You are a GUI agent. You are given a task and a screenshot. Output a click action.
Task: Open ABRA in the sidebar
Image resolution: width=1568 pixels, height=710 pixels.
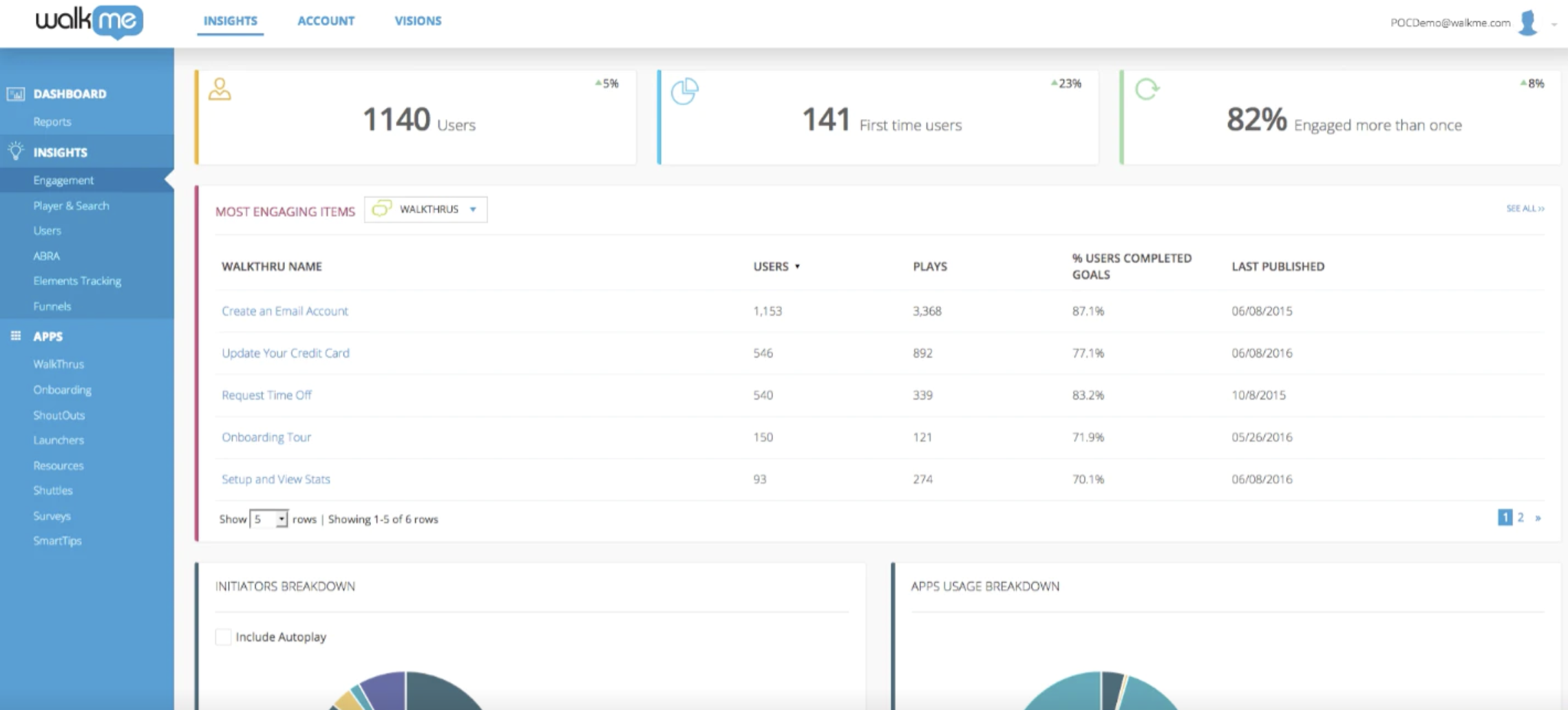[x=46, y=256]
